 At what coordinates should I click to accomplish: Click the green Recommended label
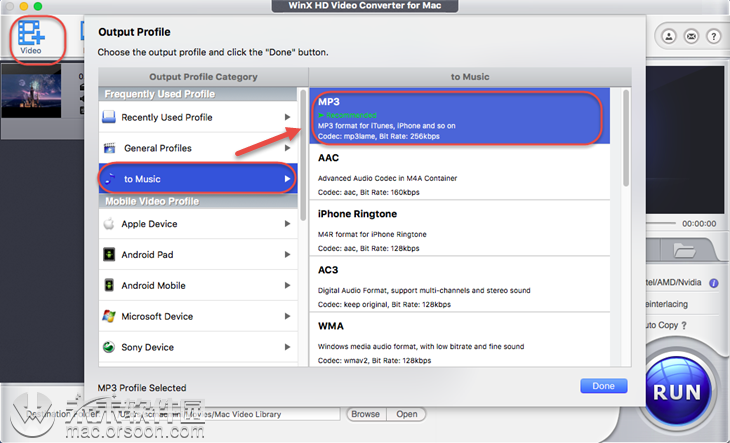[x=347, y=115]
